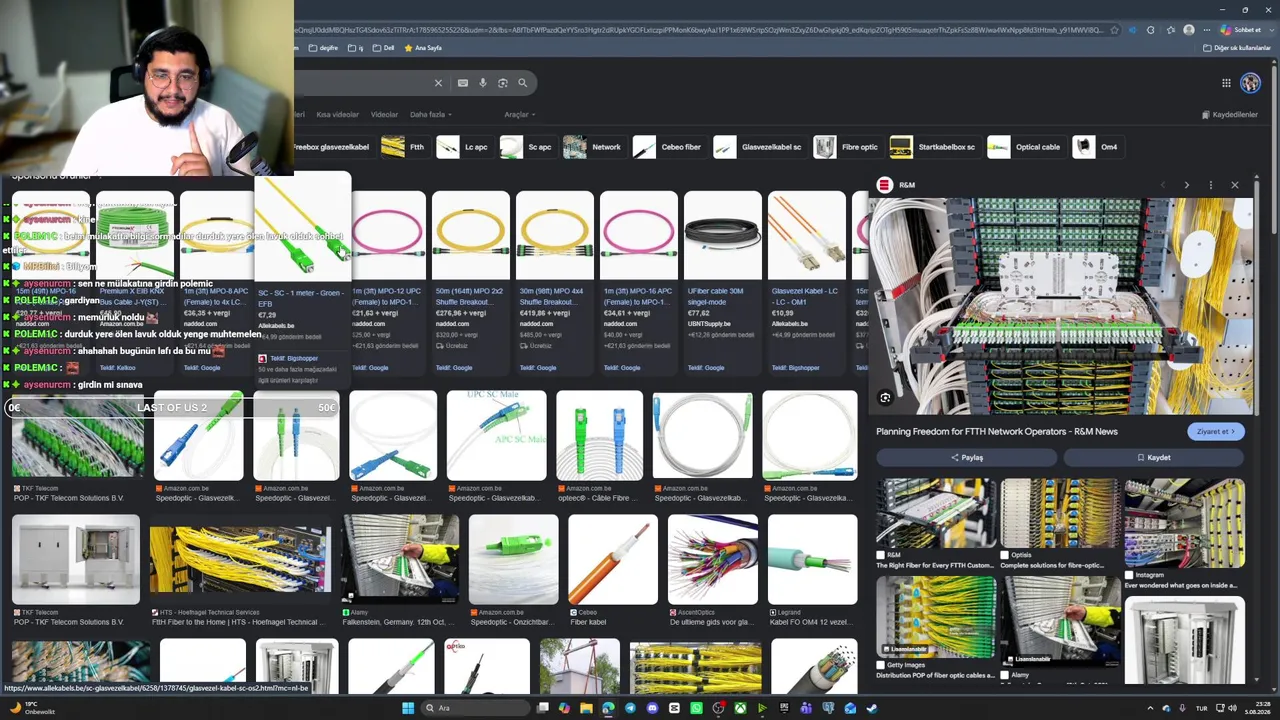Image resolution: width=1280 pixels, height=720 pixels.
Task: Share image with Paylaş button
Action: tap(967, 458)
